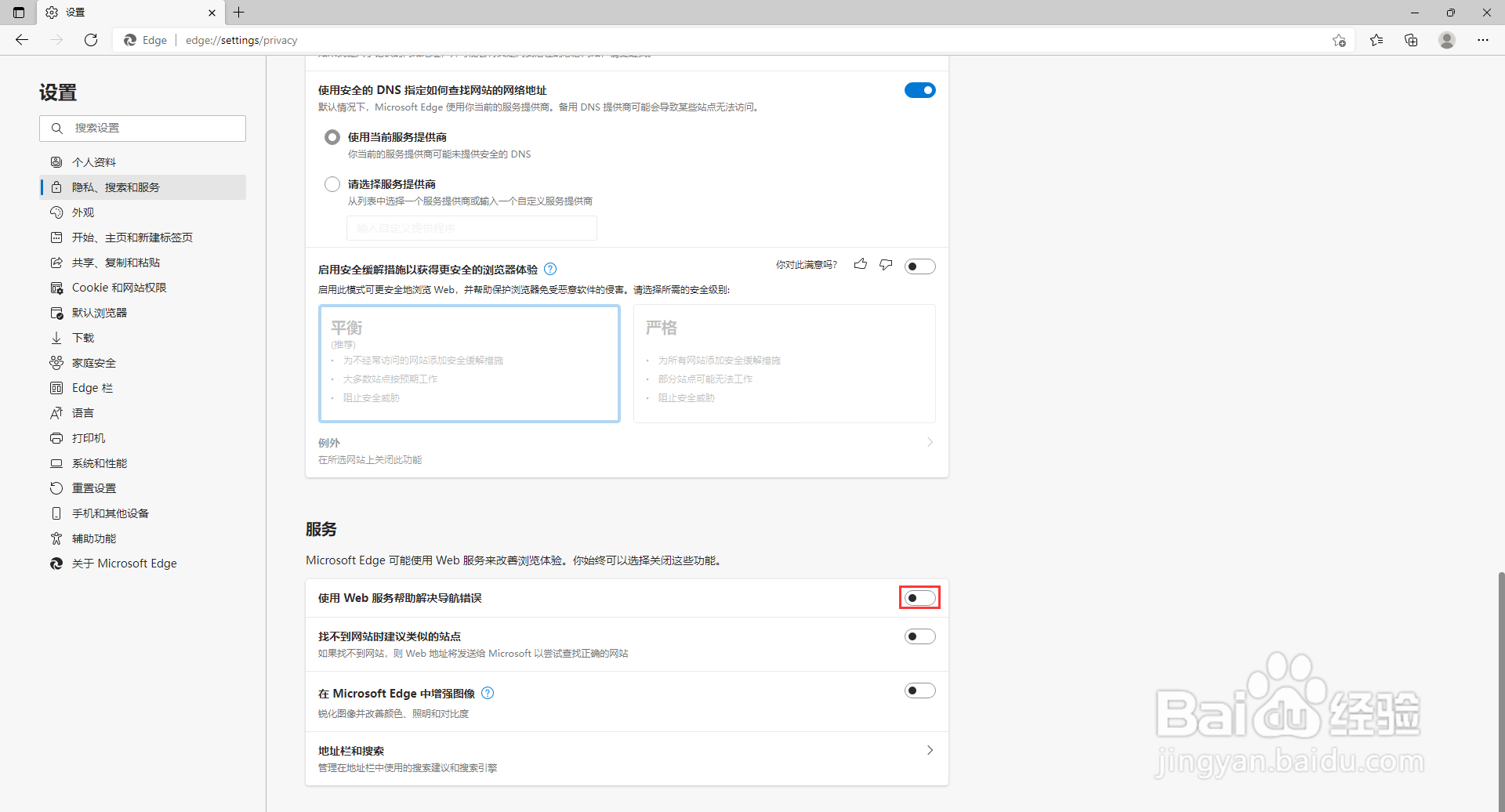1505x812 pixels.
Task: Open Cookie 和网站权限 settings section
Action: click(143, 288)
